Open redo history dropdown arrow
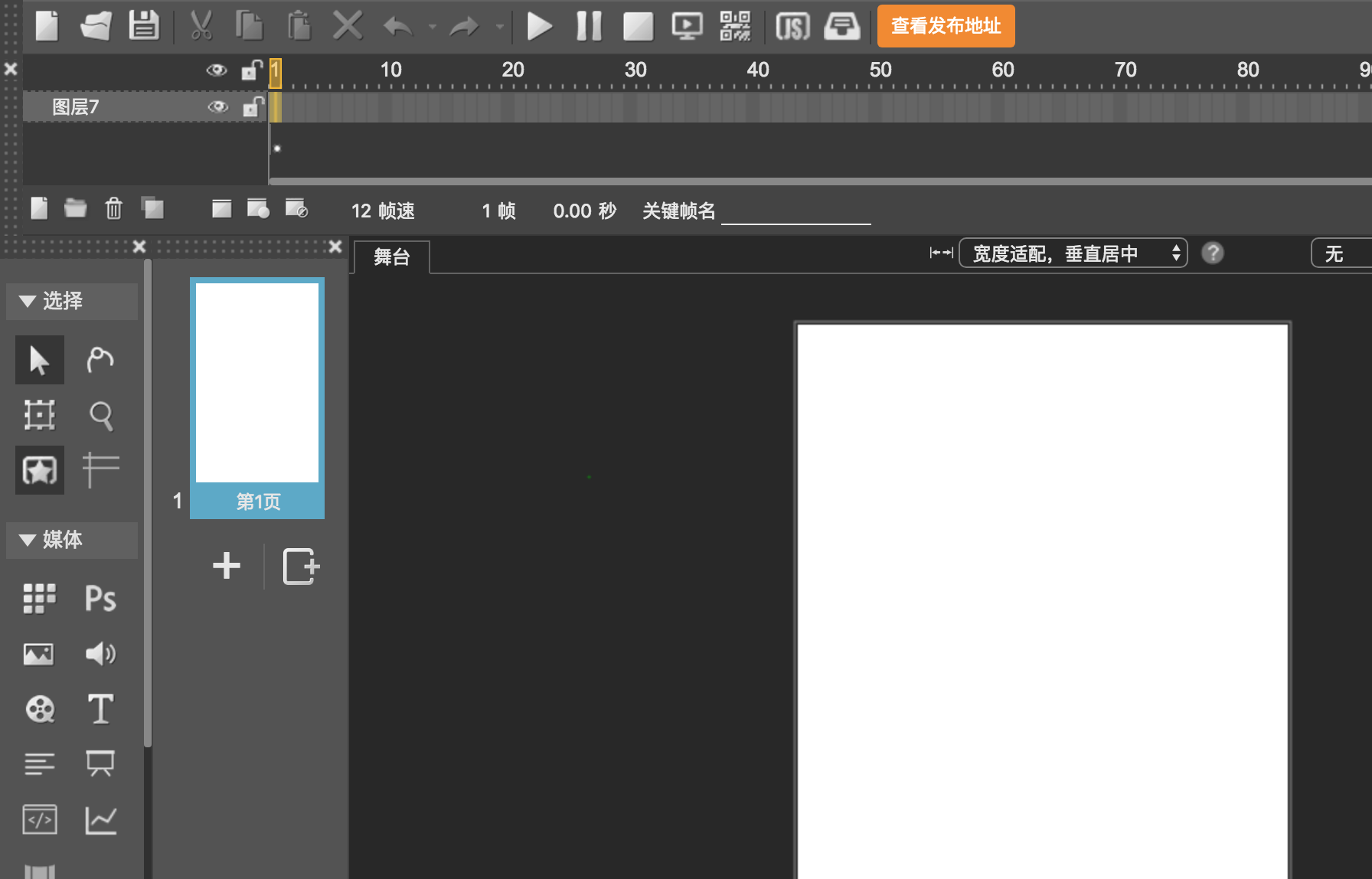Screen dimensions: 1372x879 (x=499, y=28)
